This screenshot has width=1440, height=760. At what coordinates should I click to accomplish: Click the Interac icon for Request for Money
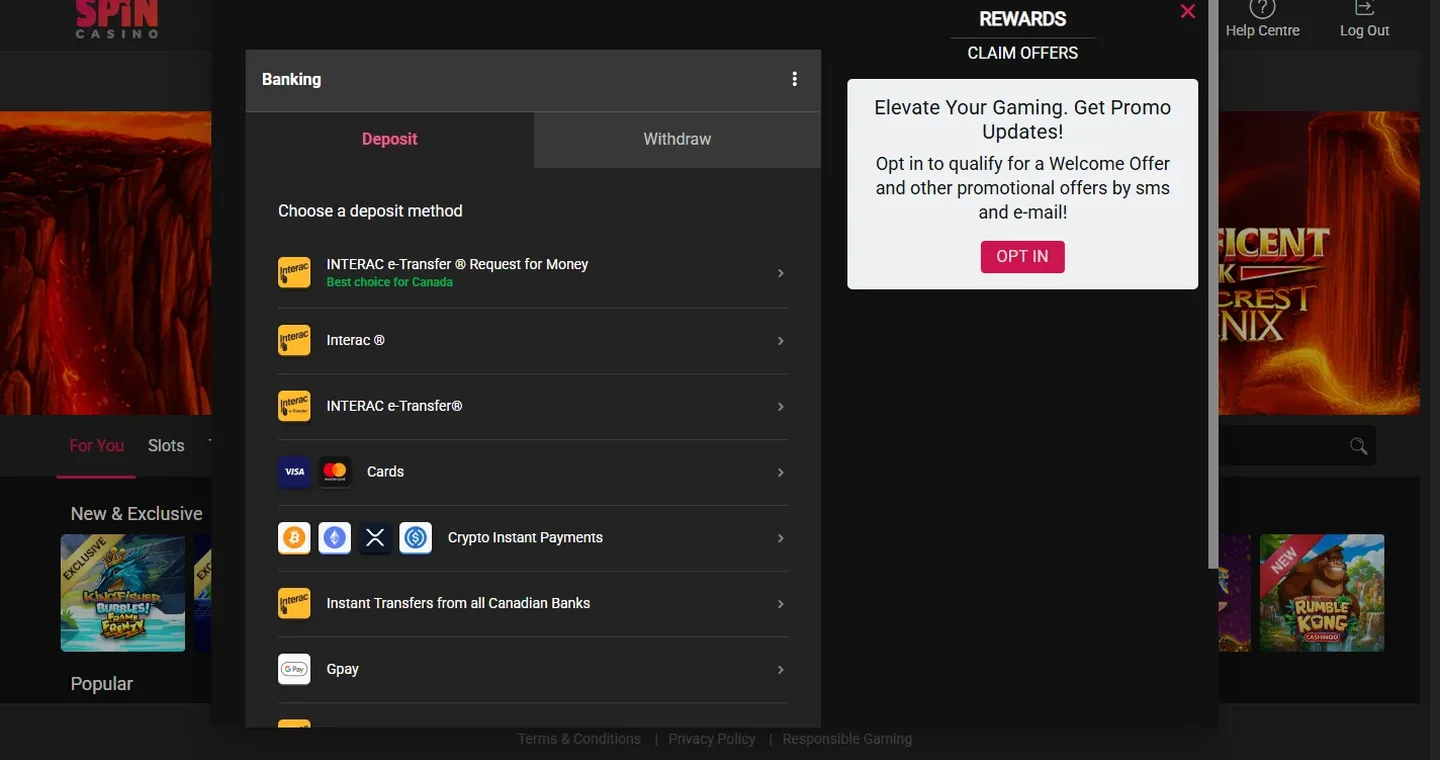(x=294, y=273)
